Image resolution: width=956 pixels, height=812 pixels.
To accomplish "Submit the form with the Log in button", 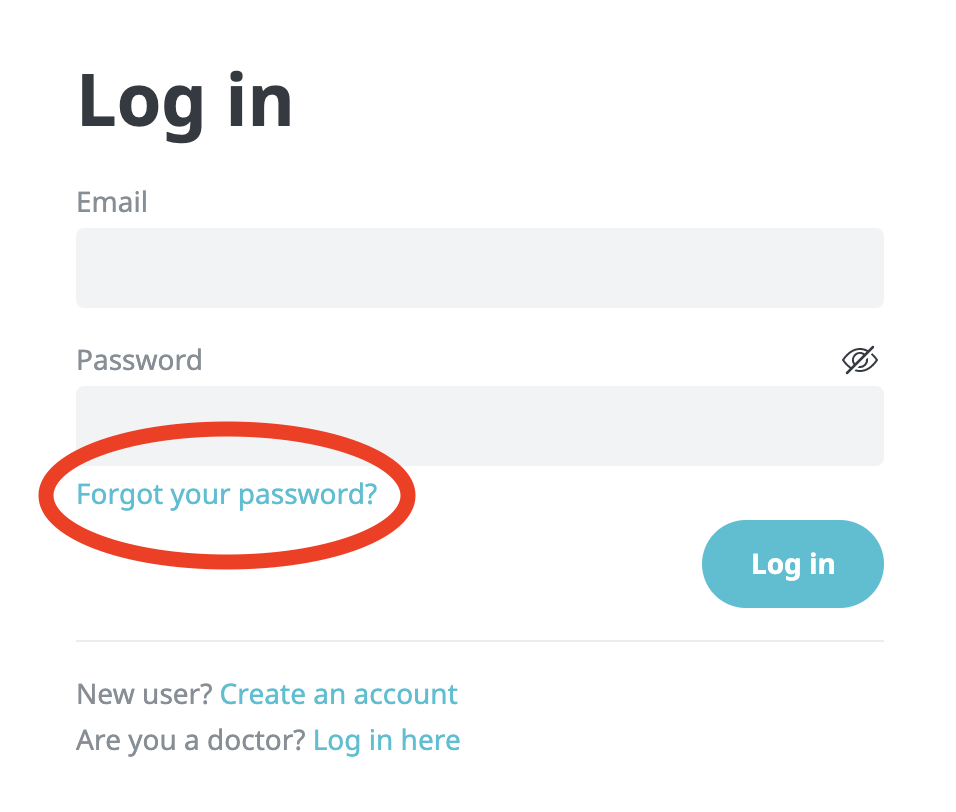I will click(793, 564).
